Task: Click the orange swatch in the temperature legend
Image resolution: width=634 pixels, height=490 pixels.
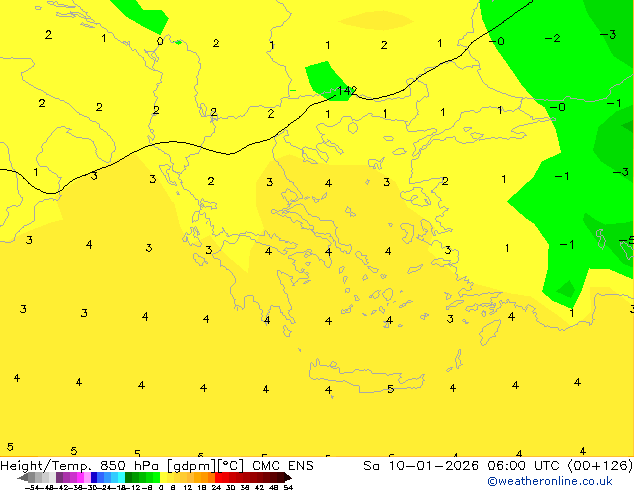Action: pos(203,477)
